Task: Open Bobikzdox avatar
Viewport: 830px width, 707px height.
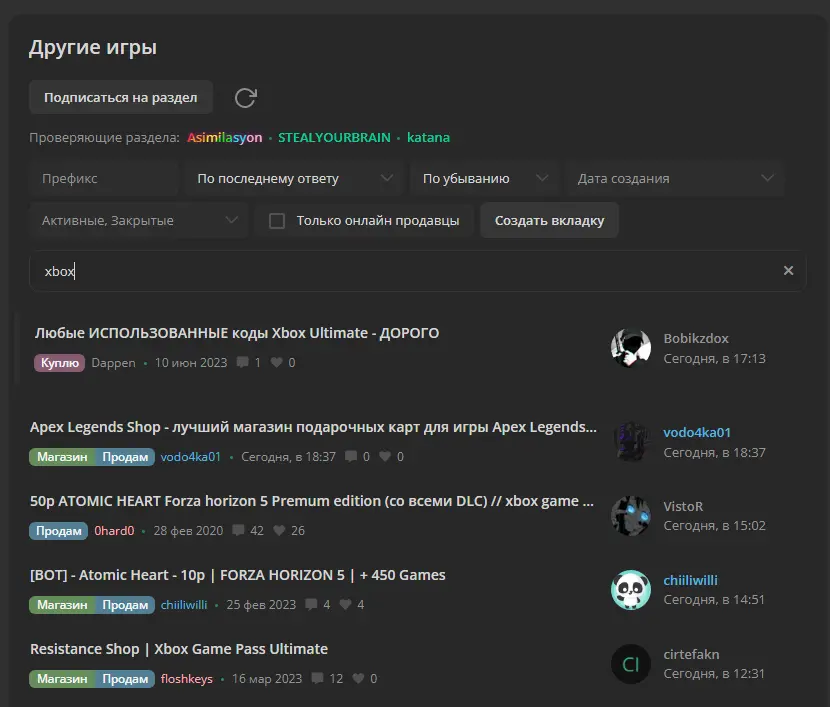Action: (630, 348)
